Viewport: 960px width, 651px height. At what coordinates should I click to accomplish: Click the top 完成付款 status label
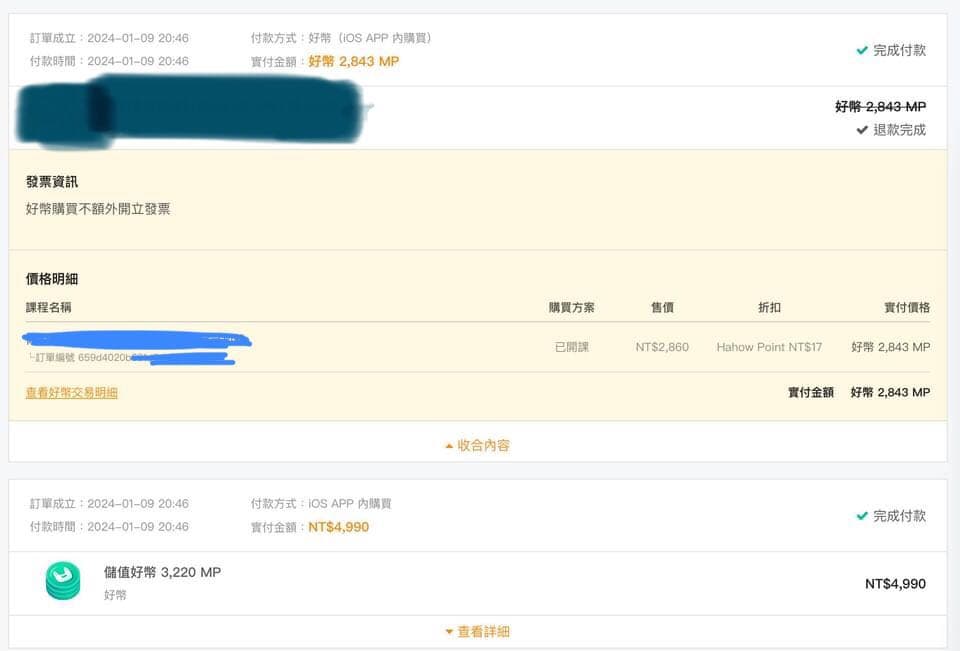click(899, 50)
